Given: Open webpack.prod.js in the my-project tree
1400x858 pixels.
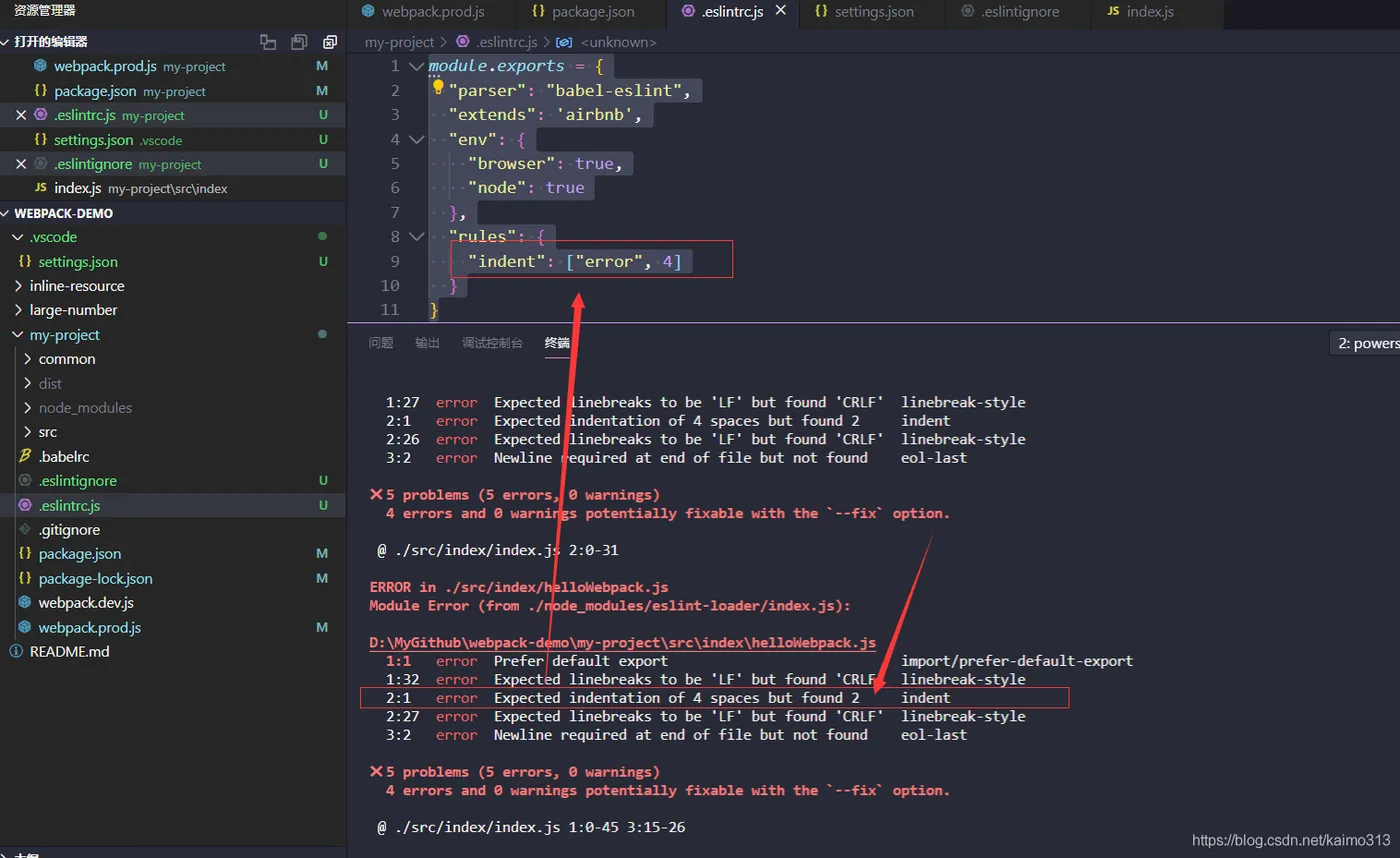Looking at the screenshot, I should (x=173, y=628).
